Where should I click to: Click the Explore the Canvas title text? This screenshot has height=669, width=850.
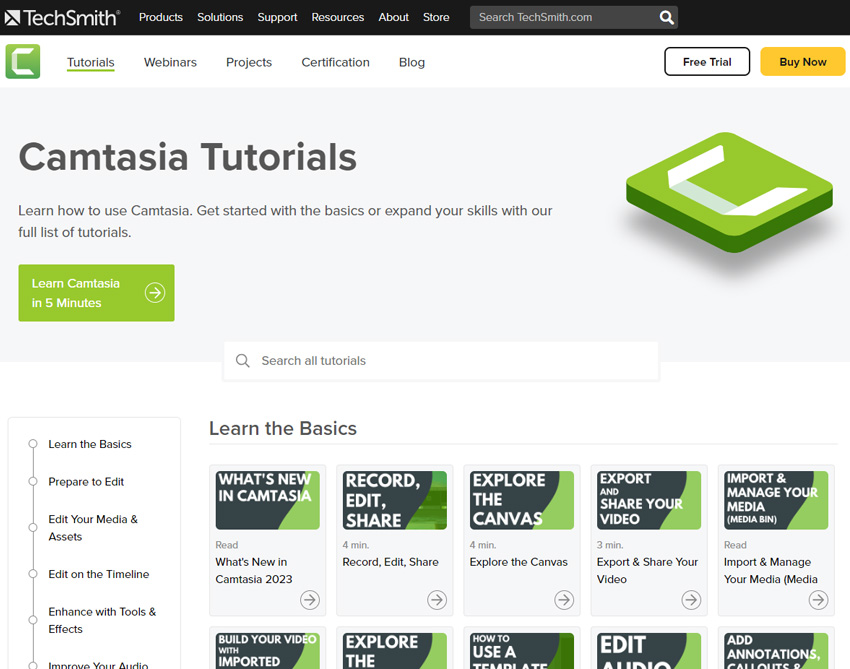click(x=518, y=562)
